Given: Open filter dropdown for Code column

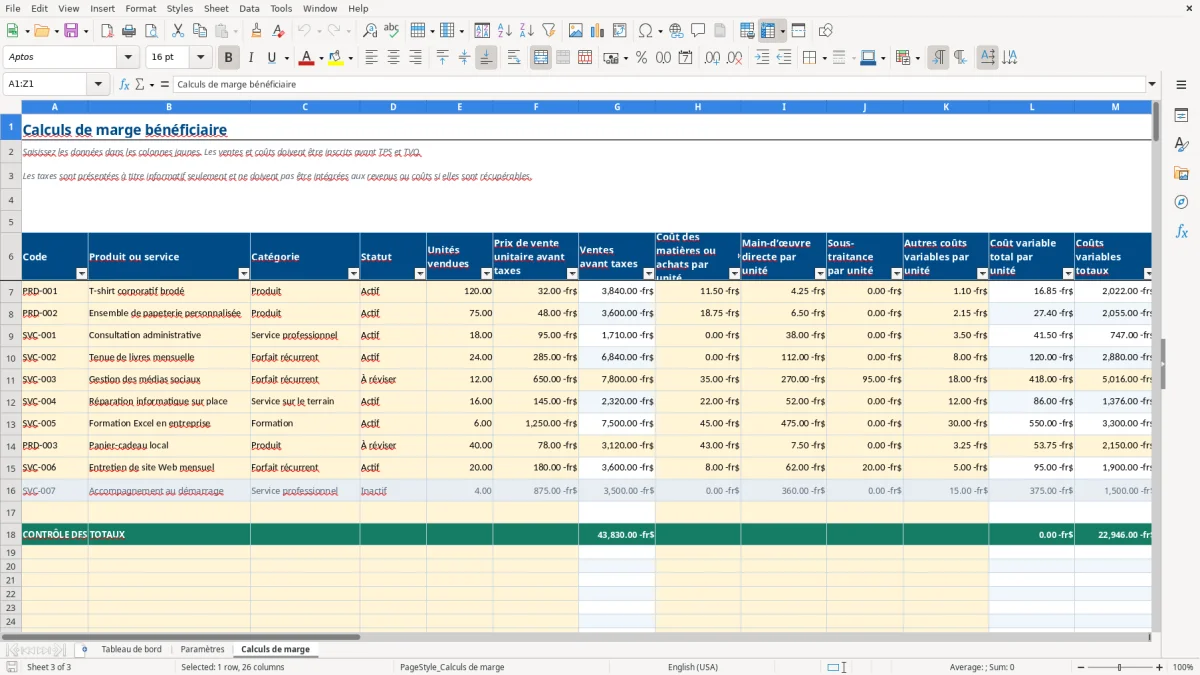Looking at the screenshot, I should [81, 273].
